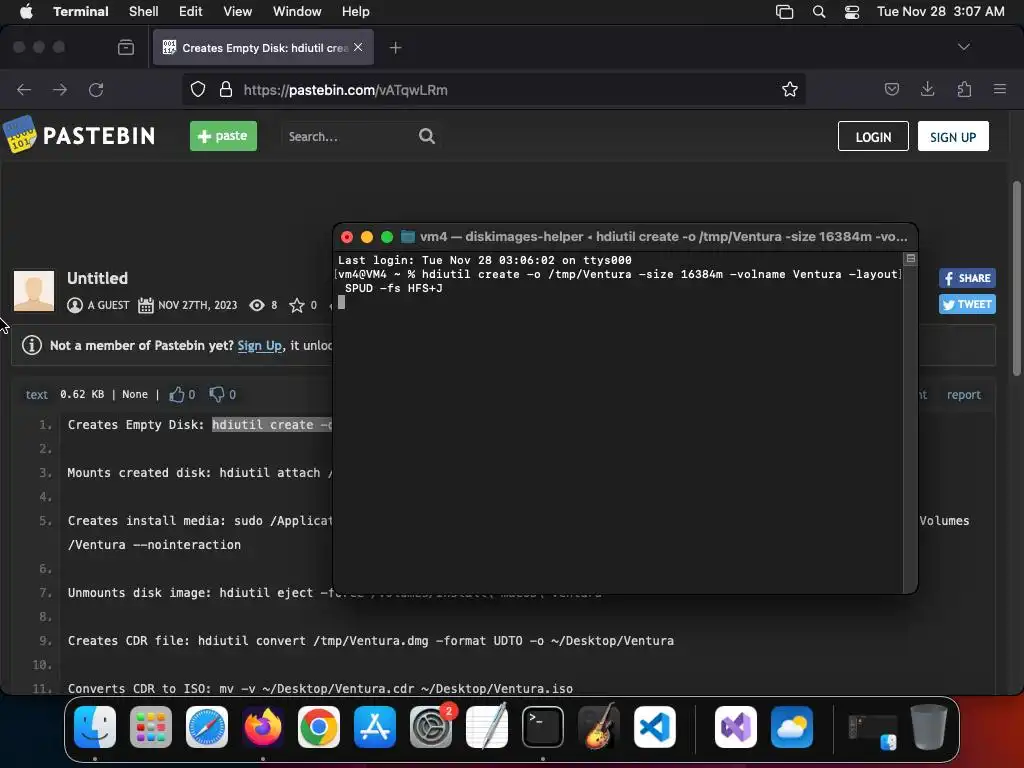1024x768 pixels.
Task: Click the text syntax link
Action: [x=37, y=394]
